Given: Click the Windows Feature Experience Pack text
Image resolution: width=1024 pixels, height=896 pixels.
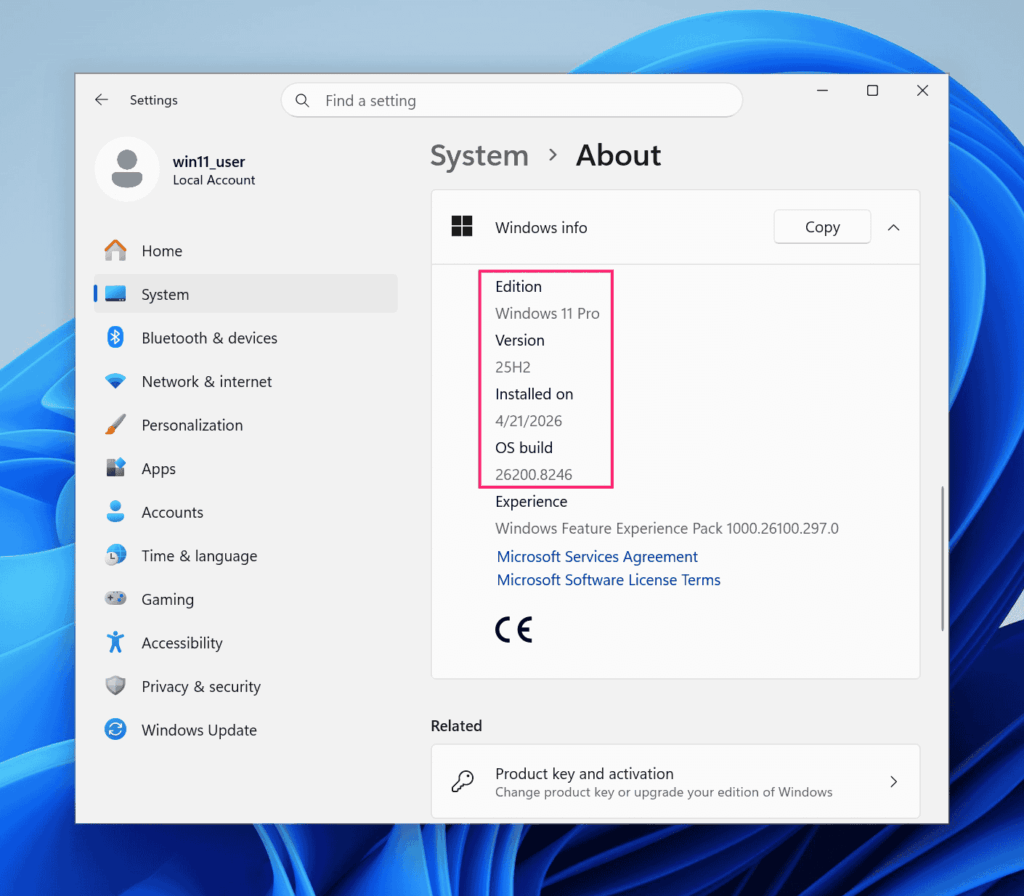Looking at the screenshot, I should coord(667,528).
